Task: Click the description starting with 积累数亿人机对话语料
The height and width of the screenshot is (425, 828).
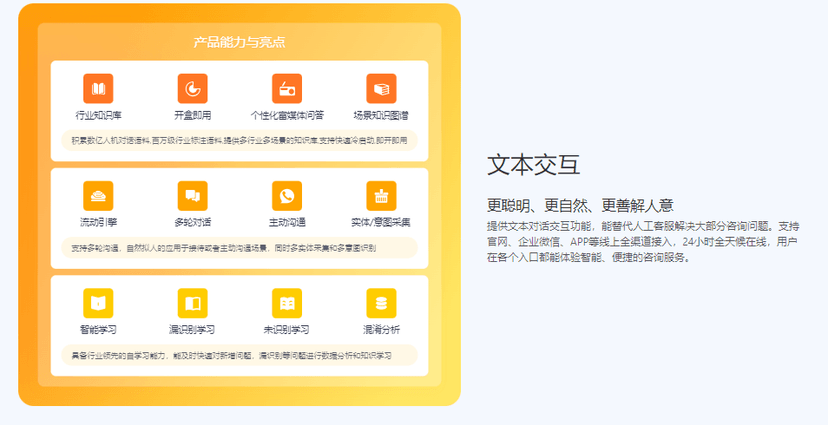Action: pyautogui.click(x=239, y=140)
